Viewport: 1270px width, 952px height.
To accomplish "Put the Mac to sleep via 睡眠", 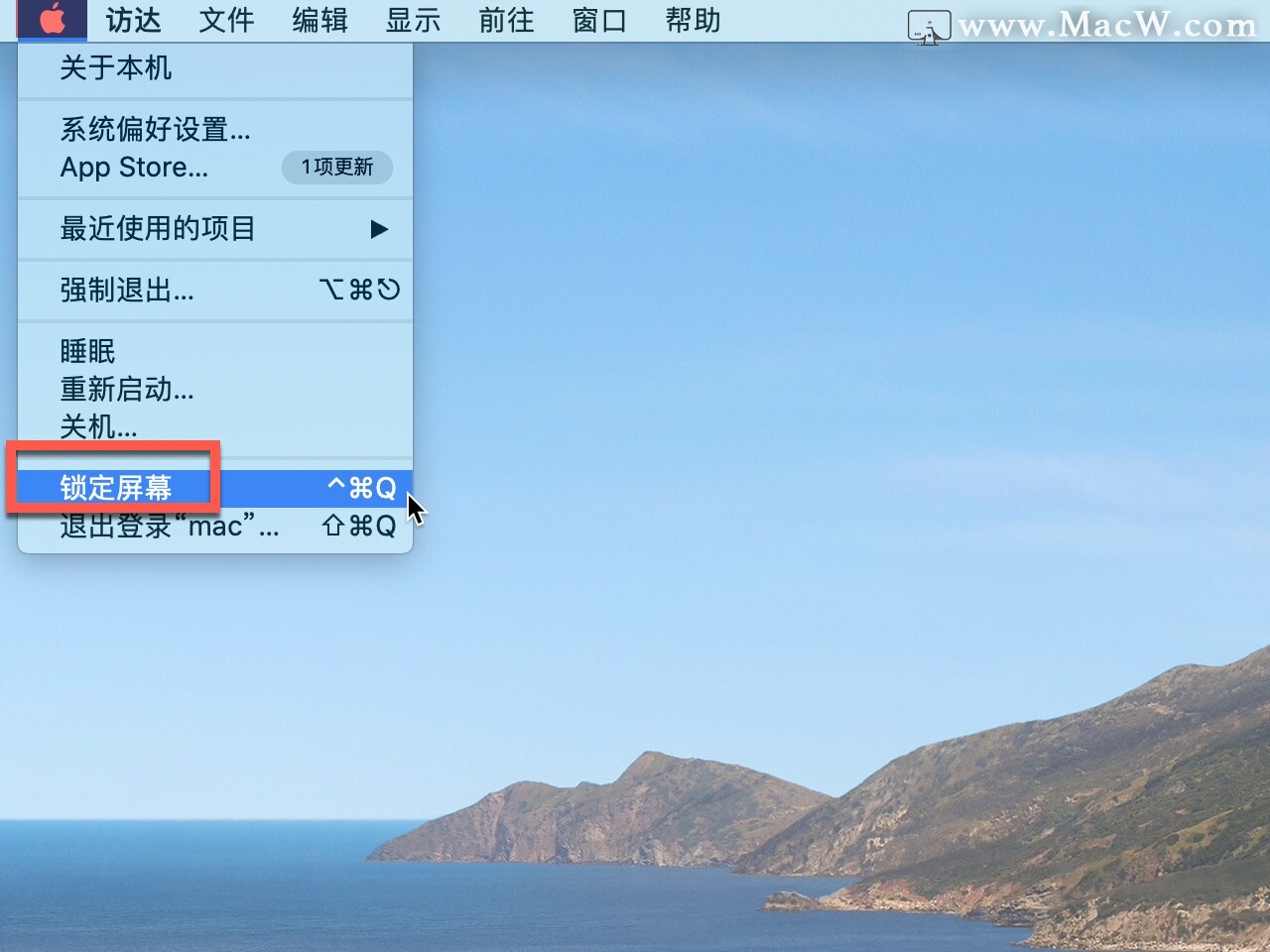I will click(x=87, y=351).
